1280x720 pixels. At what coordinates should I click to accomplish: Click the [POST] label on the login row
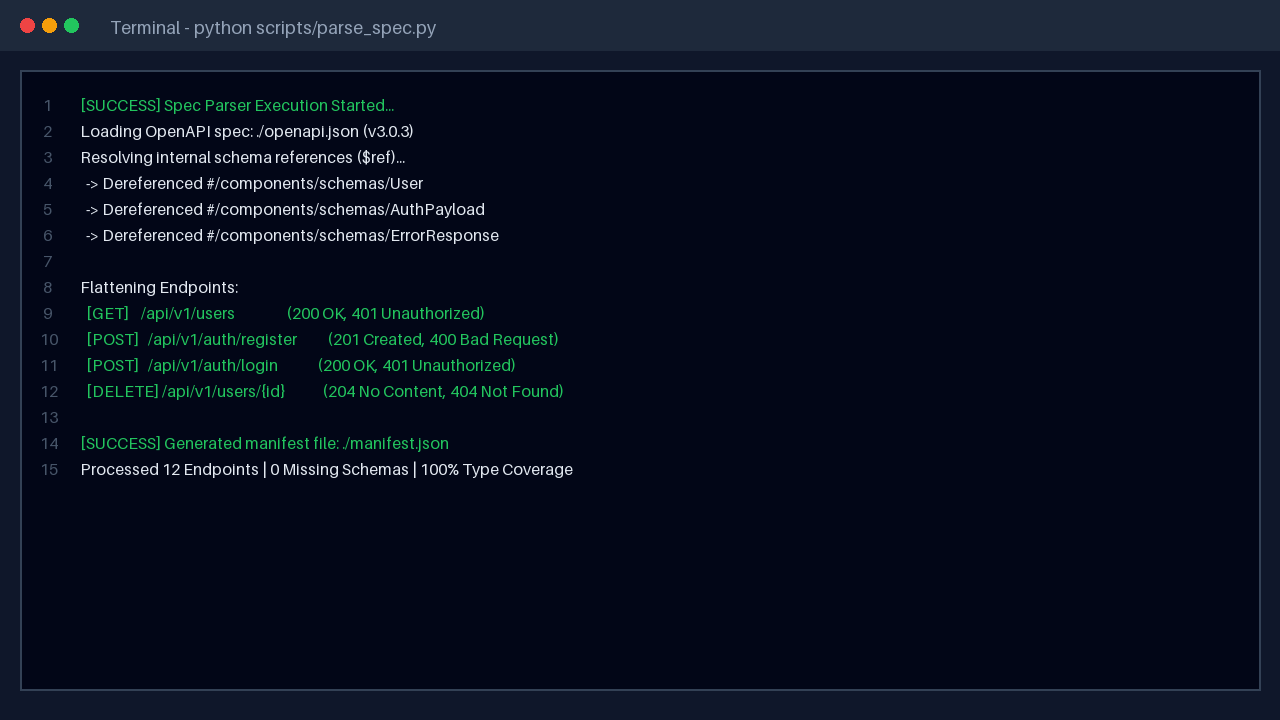click(x=113, y=366)
